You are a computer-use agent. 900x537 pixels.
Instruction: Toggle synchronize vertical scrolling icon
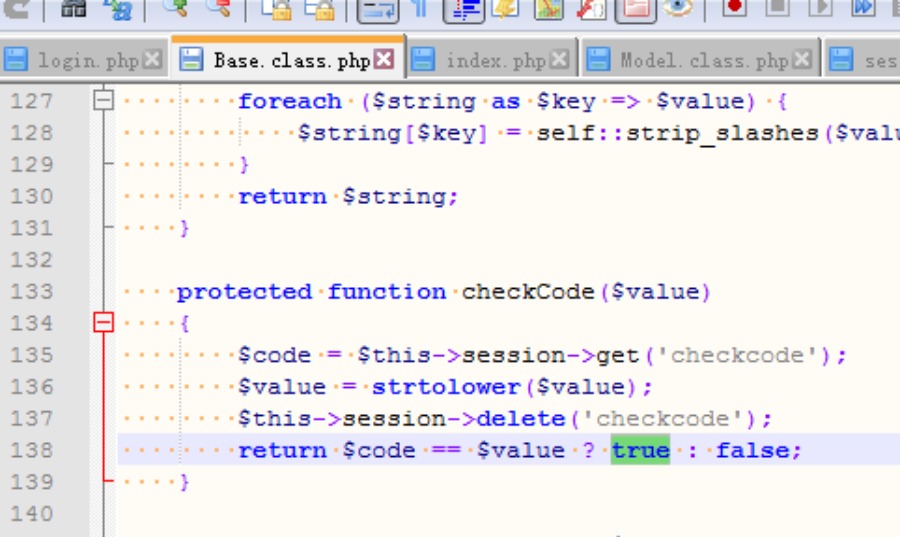click(x=276, y=8)
